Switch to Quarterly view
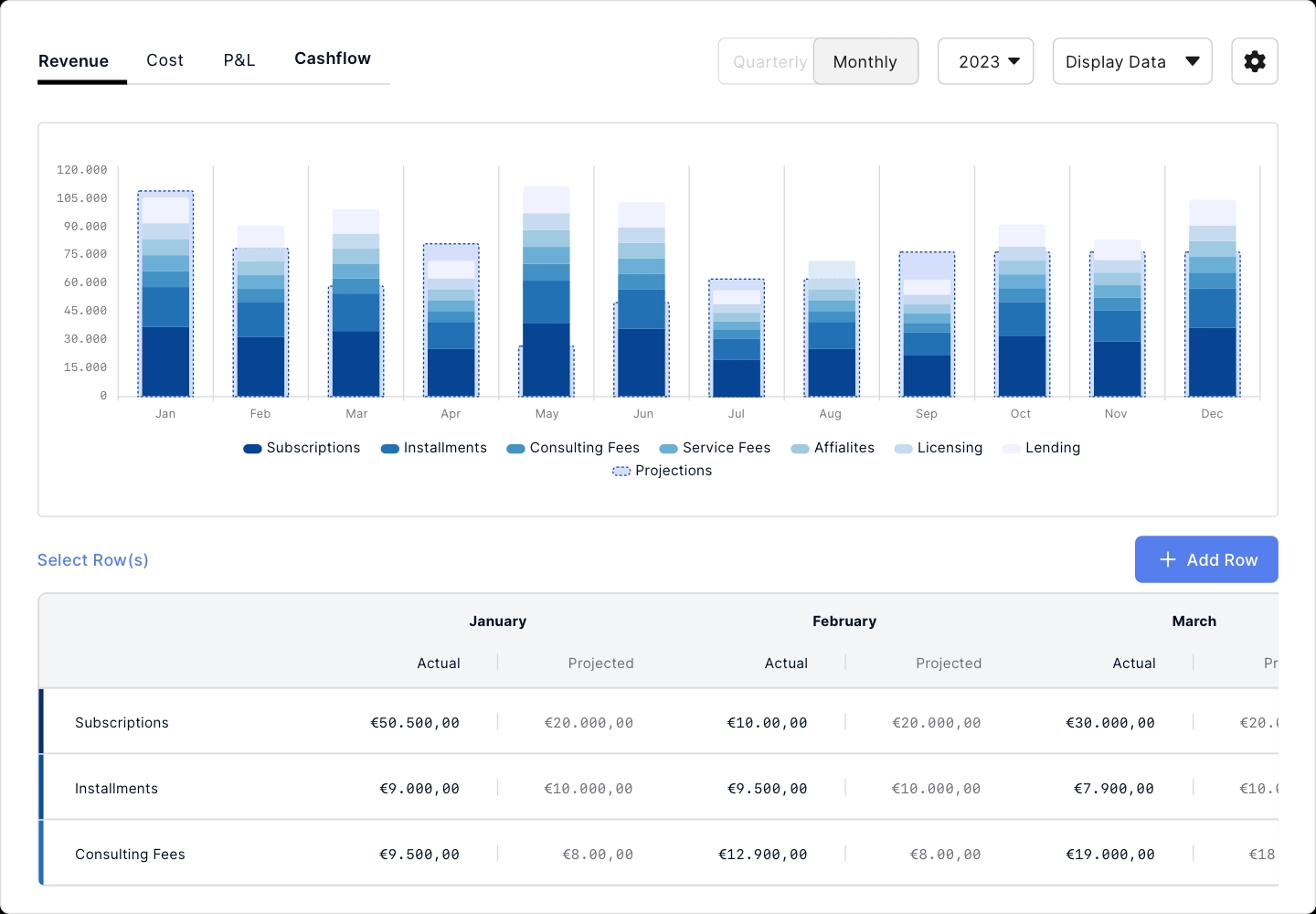Viewport: 1316px width, 914px height. click(x=769, y=61)
